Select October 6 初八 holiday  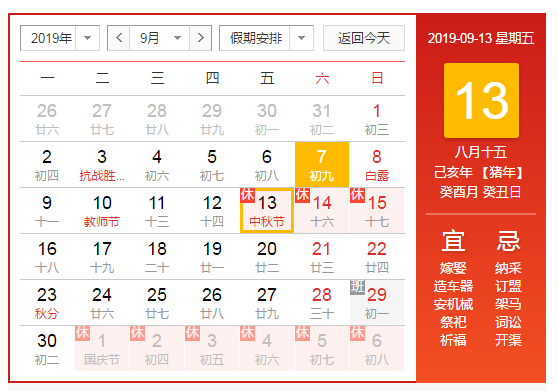[x=377, y=348]
